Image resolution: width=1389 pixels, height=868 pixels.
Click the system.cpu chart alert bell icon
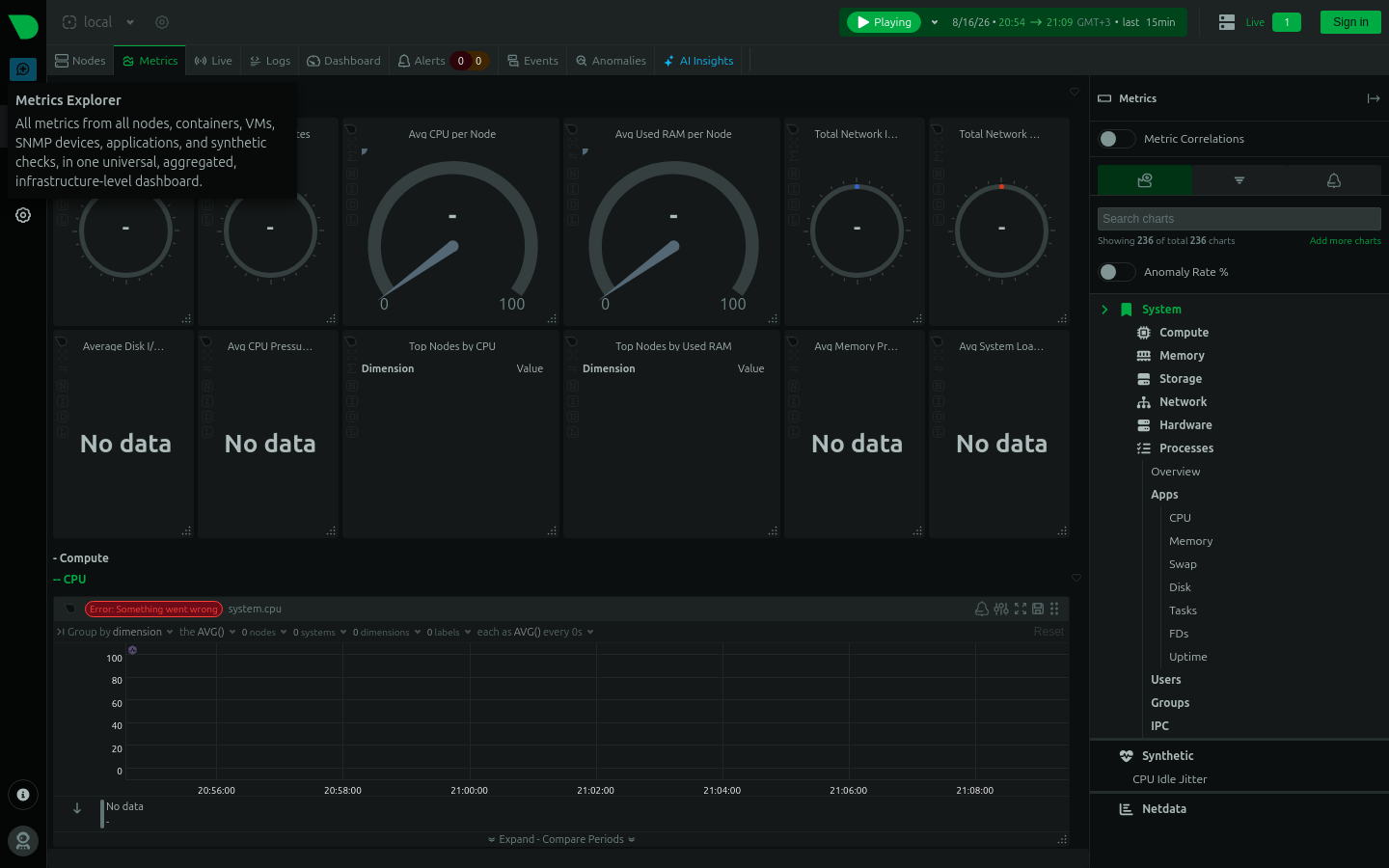click(981, 609)
